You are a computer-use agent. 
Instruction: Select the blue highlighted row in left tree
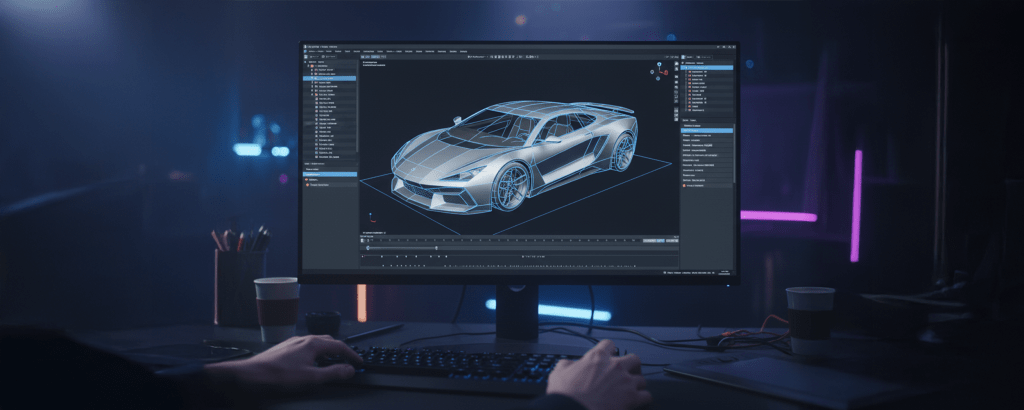coord(330,78)
